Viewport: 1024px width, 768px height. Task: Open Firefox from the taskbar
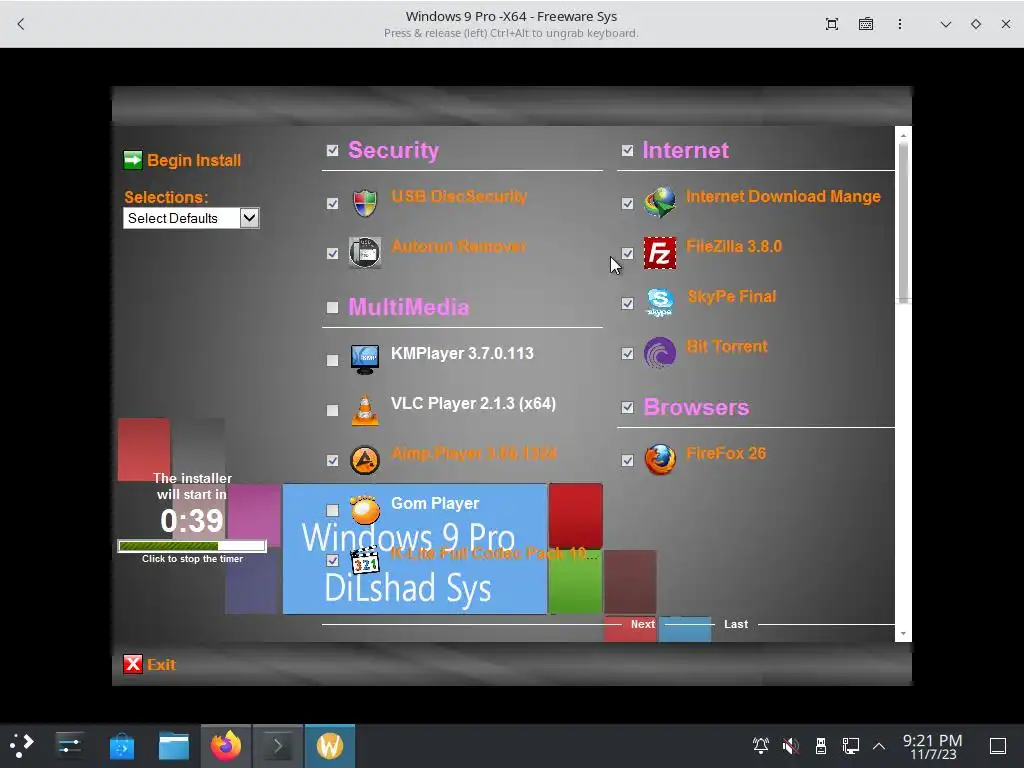click(226, 746)
